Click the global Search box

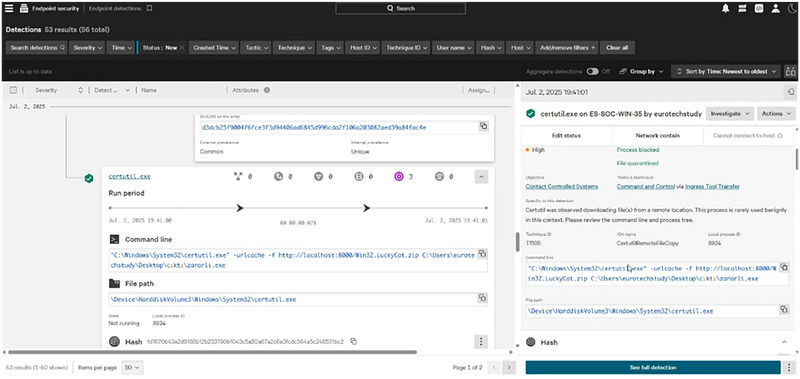401,8
